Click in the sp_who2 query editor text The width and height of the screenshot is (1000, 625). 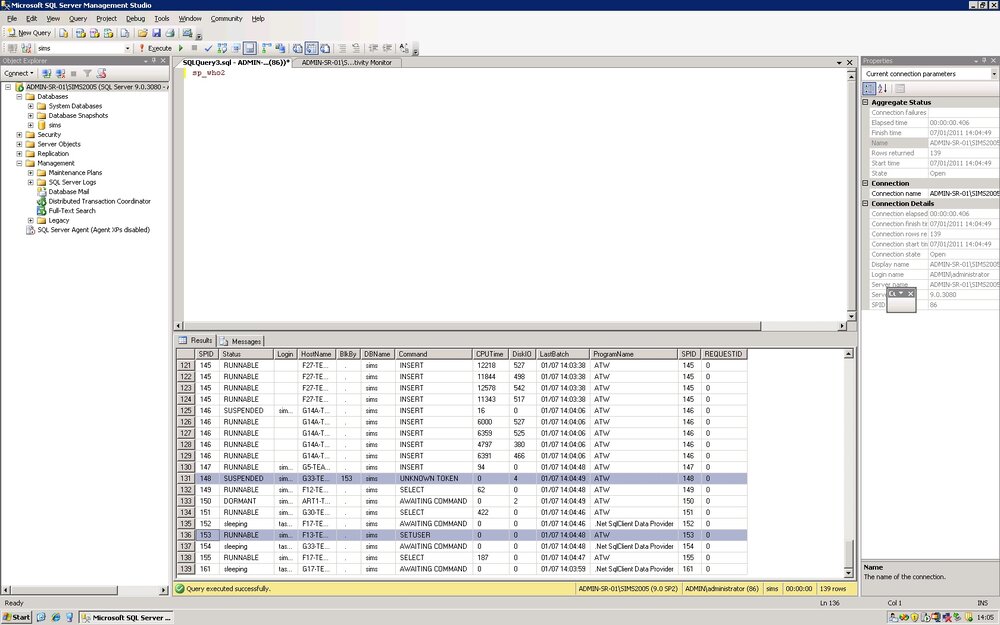click(209, 73)
